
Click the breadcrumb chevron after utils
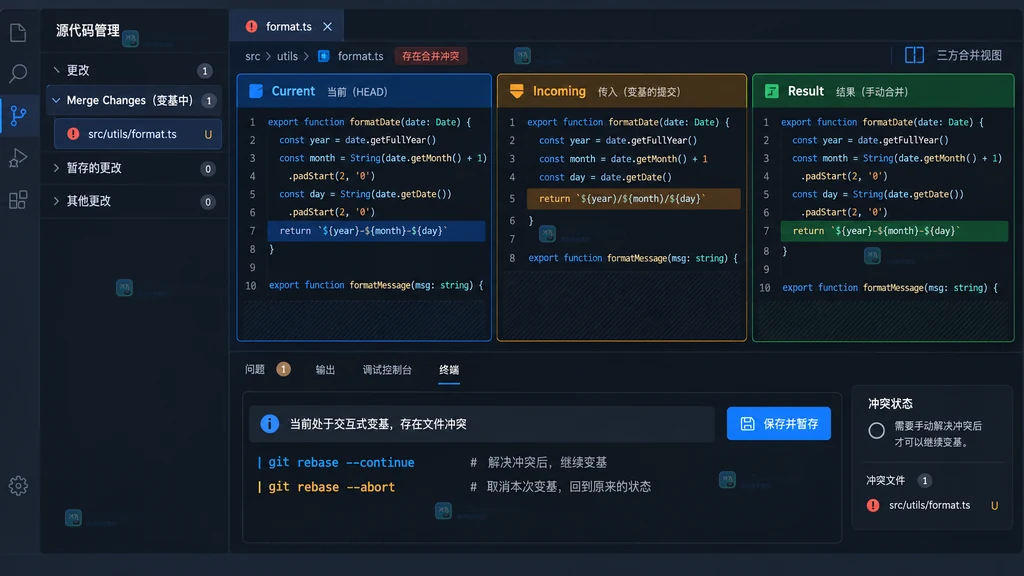[306, 56]
